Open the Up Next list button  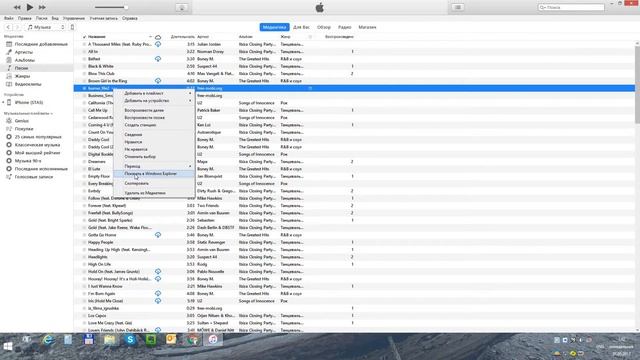click(x=458, y=7)
